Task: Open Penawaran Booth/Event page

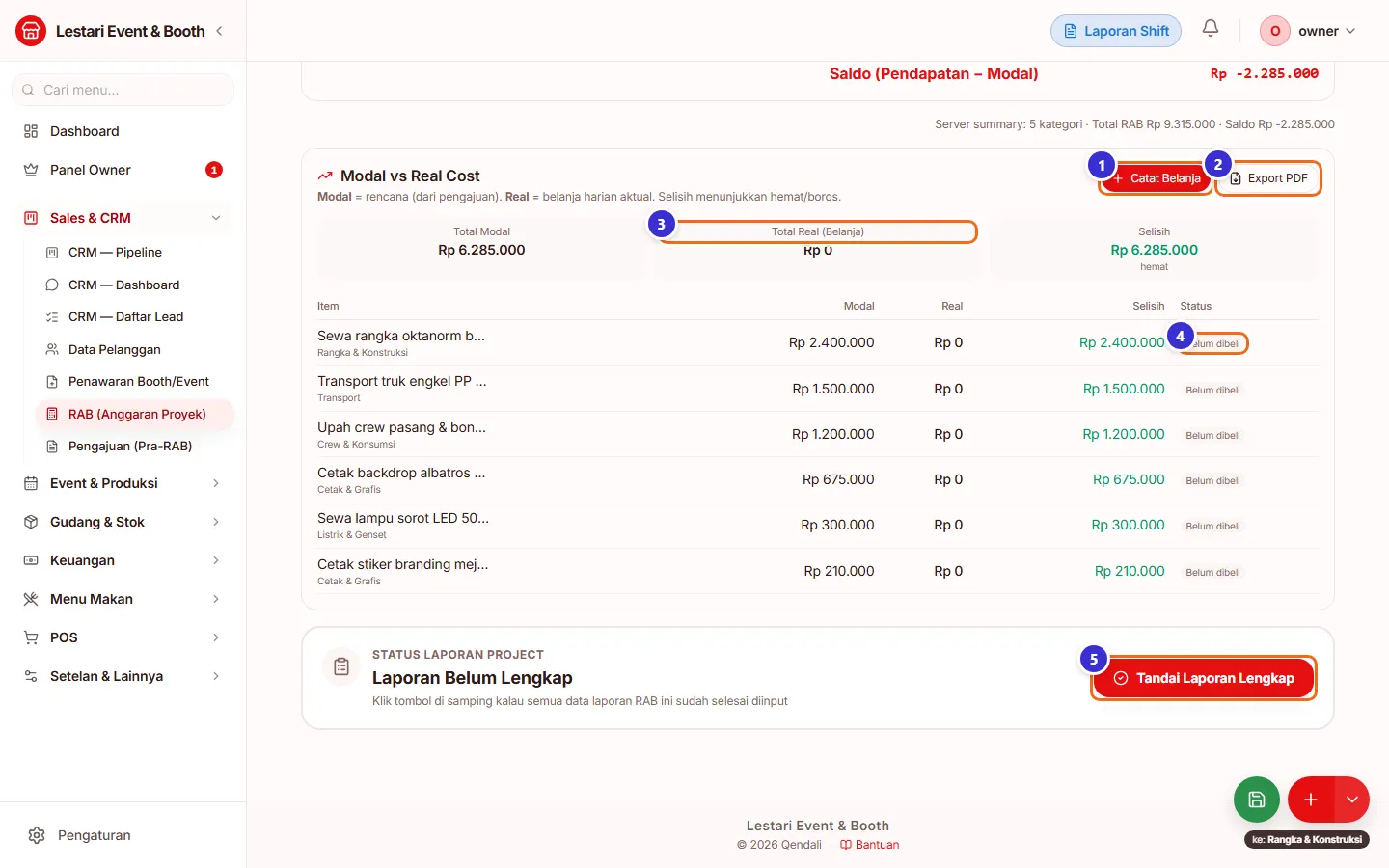Action: click(134, 382)
